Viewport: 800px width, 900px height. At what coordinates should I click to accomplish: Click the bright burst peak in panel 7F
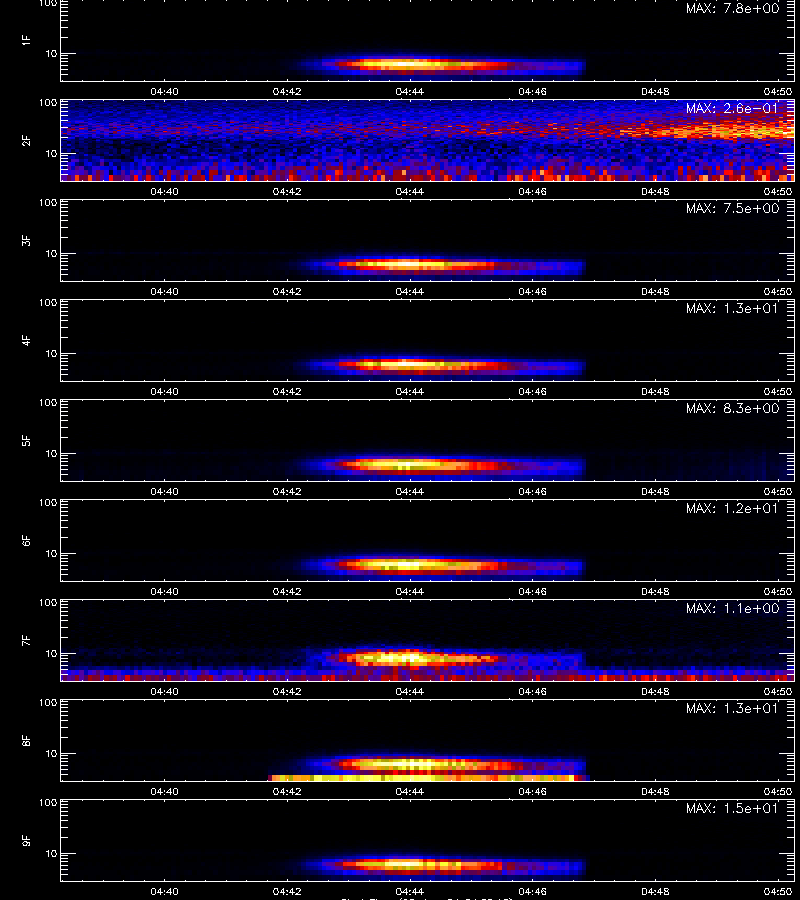pyautogui.click(x=405, y=658)
